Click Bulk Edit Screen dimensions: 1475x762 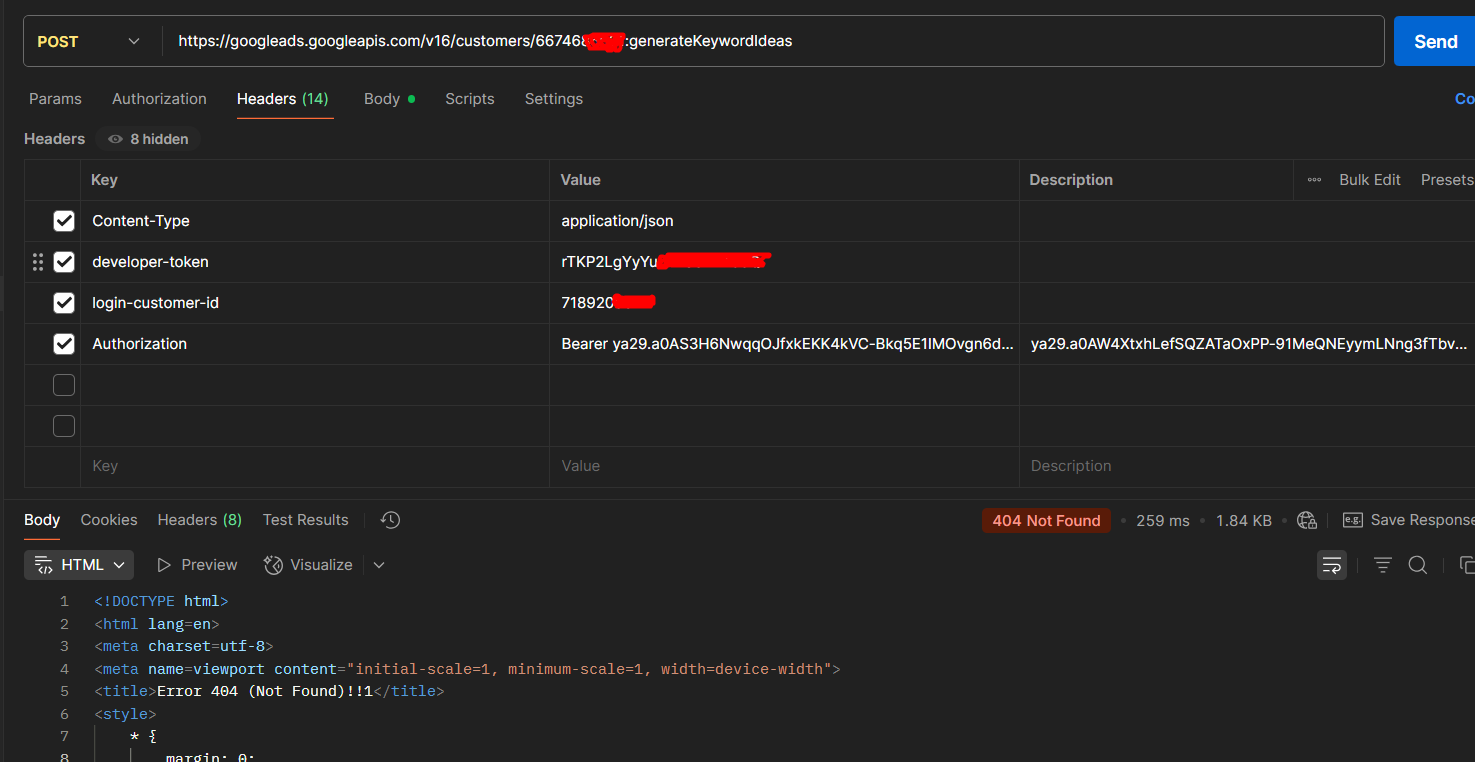pyautogui.click(x=1370, y=180)
